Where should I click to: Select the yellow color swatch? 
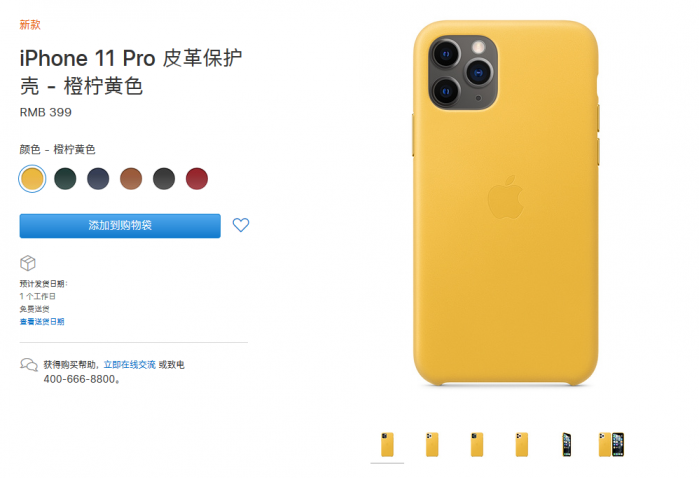32,179
